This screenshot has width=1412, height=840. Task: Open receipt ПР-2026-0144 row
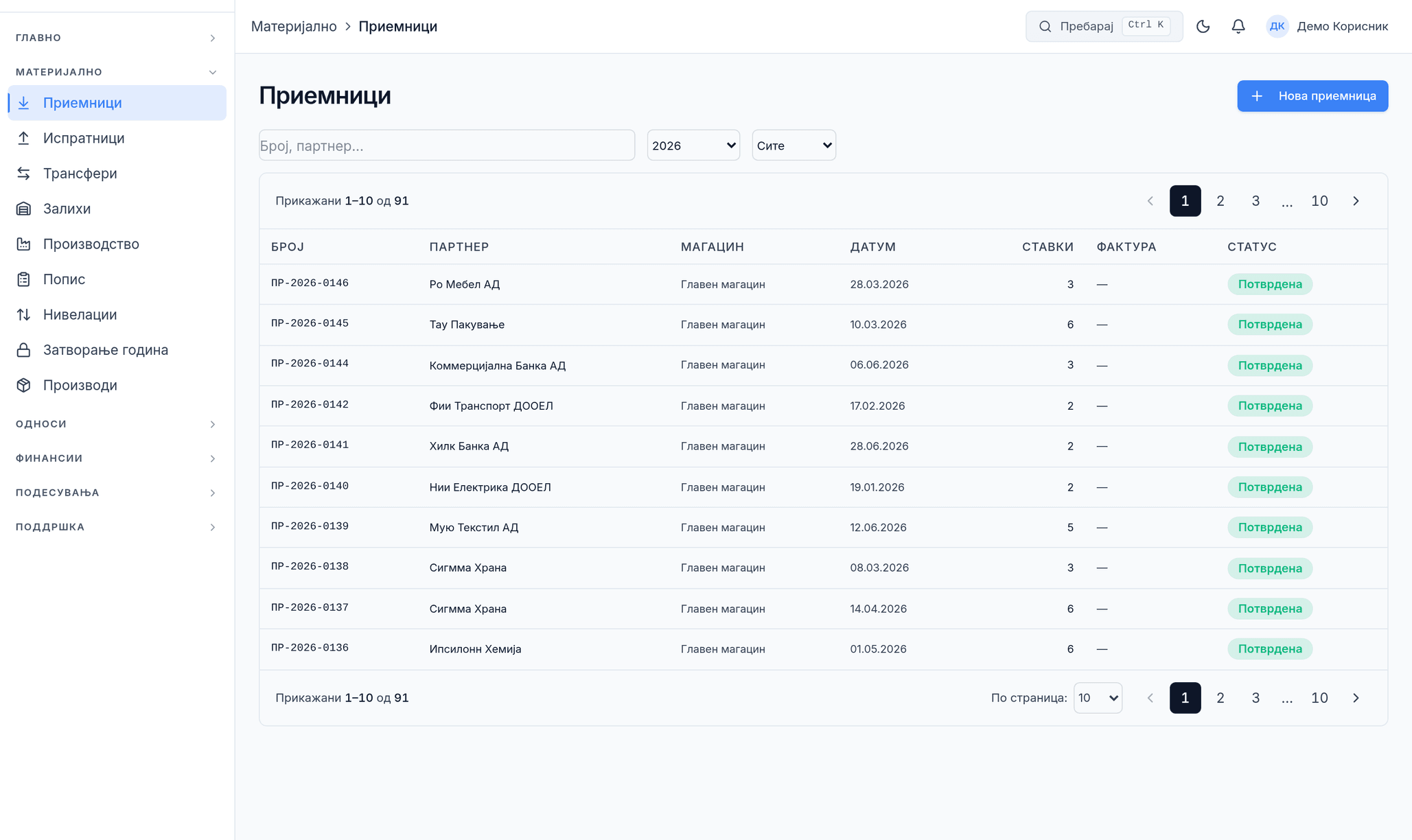pyautogui.click(x=823, y=365)
